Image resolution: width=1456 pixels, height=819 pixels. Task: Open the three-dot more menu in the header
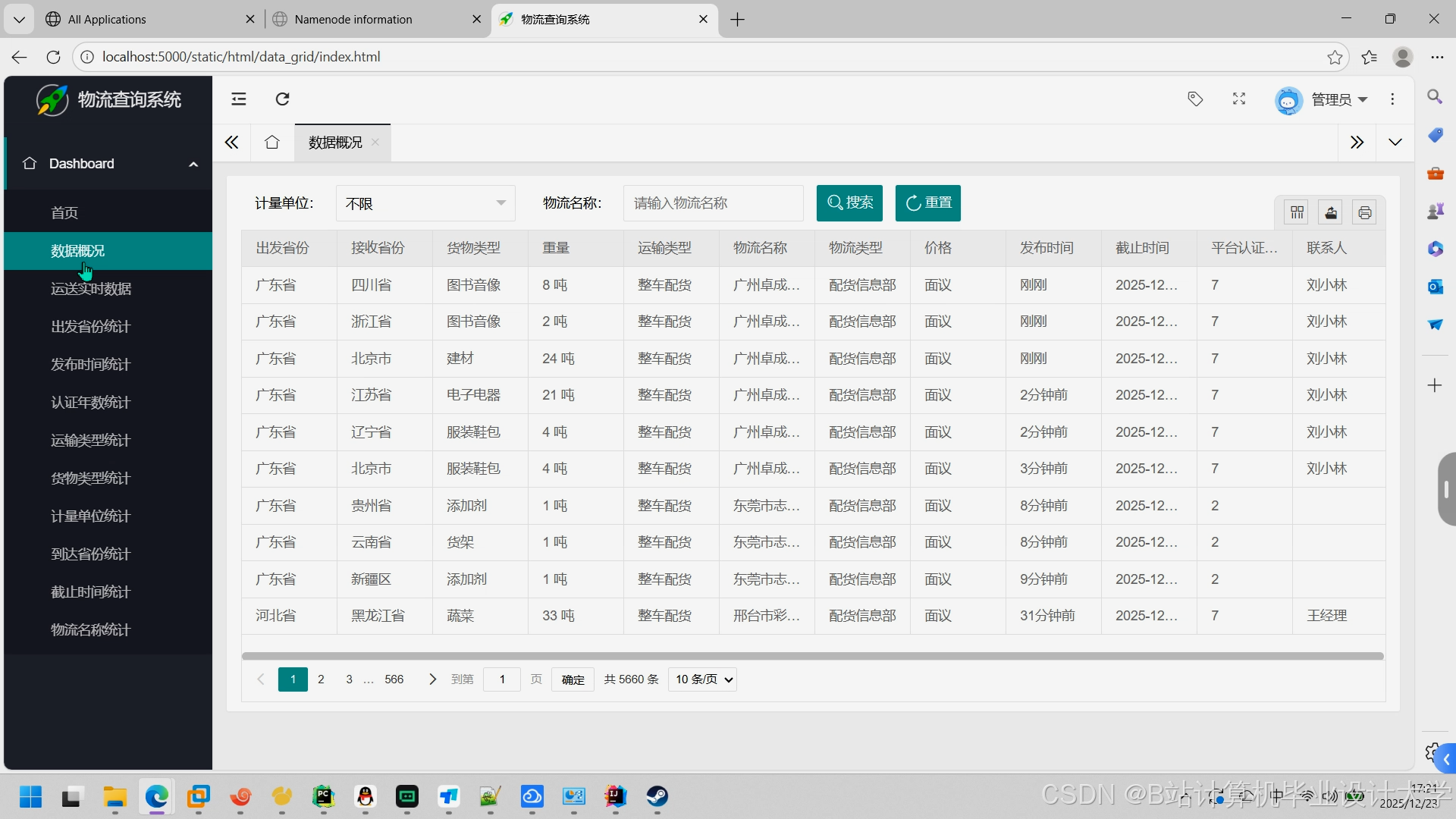click(x=1392, y=99)
